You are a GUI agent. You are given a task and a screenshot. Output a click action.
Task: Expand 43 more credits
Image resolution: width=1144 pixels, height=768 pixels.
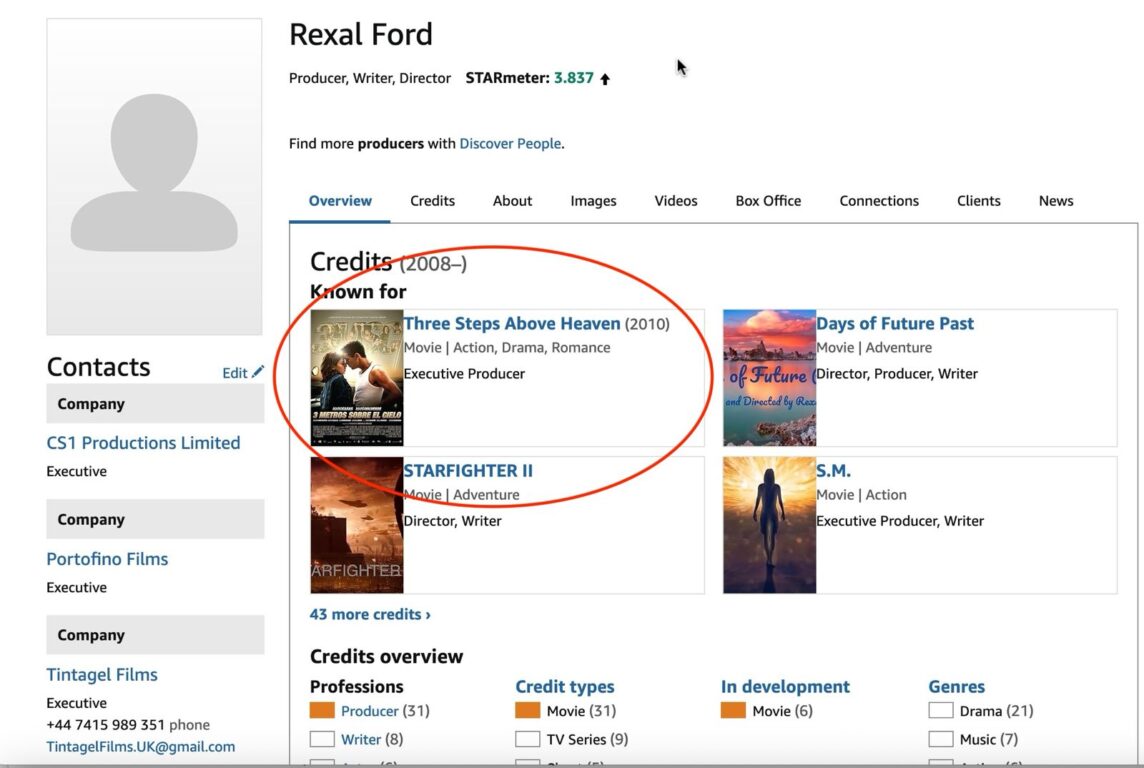coord(370,614)
